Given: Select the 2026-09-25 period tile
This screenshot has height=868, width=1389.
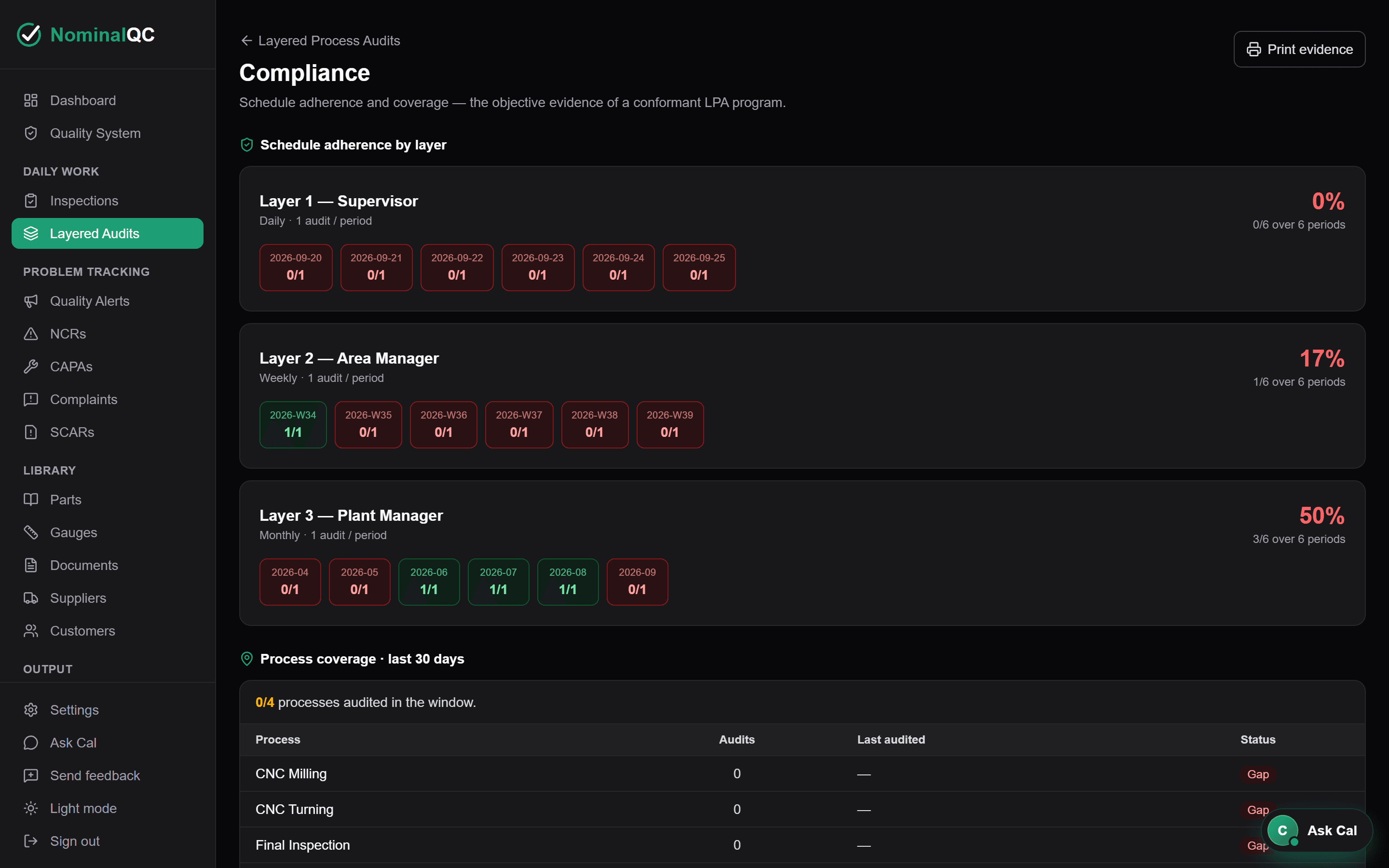Looking at the screenshot, I should tap(699, 268).
